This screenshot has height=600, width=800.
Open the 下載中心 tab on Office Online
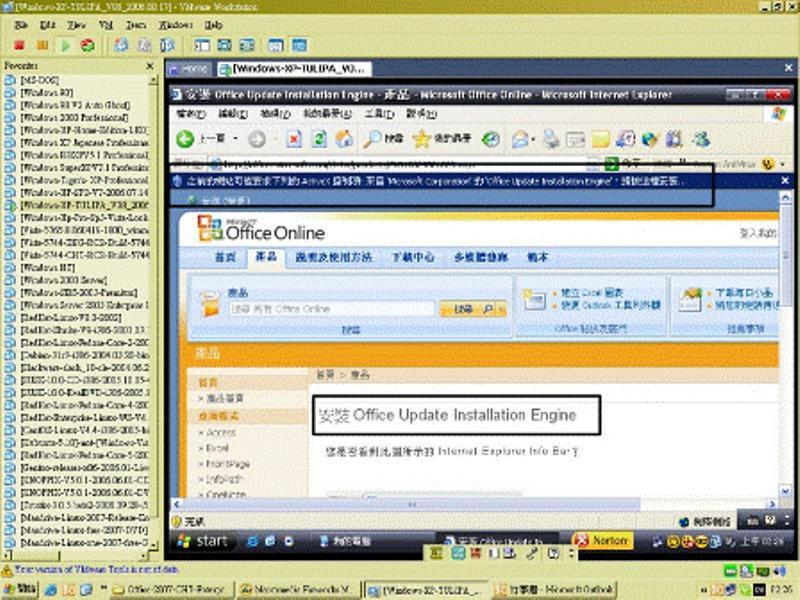pos(413,257)
